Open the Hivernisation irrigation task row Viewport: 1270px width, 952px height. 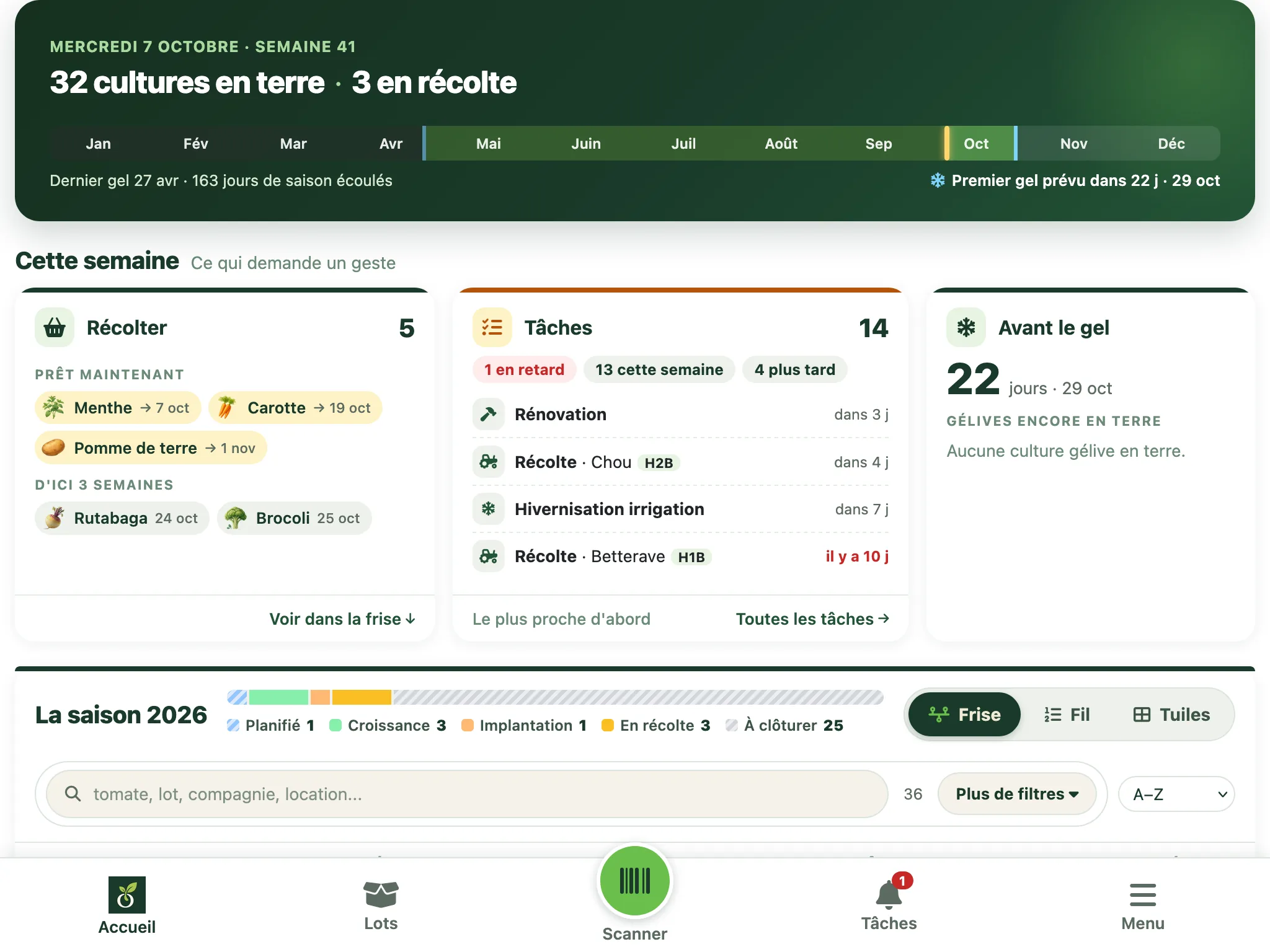pos(680,509)
